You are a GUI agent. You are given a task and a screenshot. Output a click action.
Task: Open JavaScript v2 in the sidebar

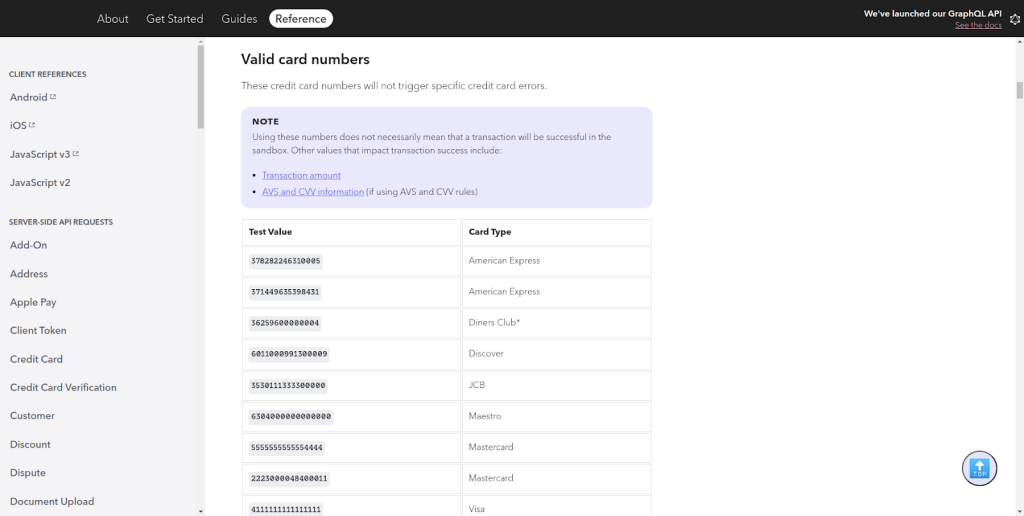(40, 183)
